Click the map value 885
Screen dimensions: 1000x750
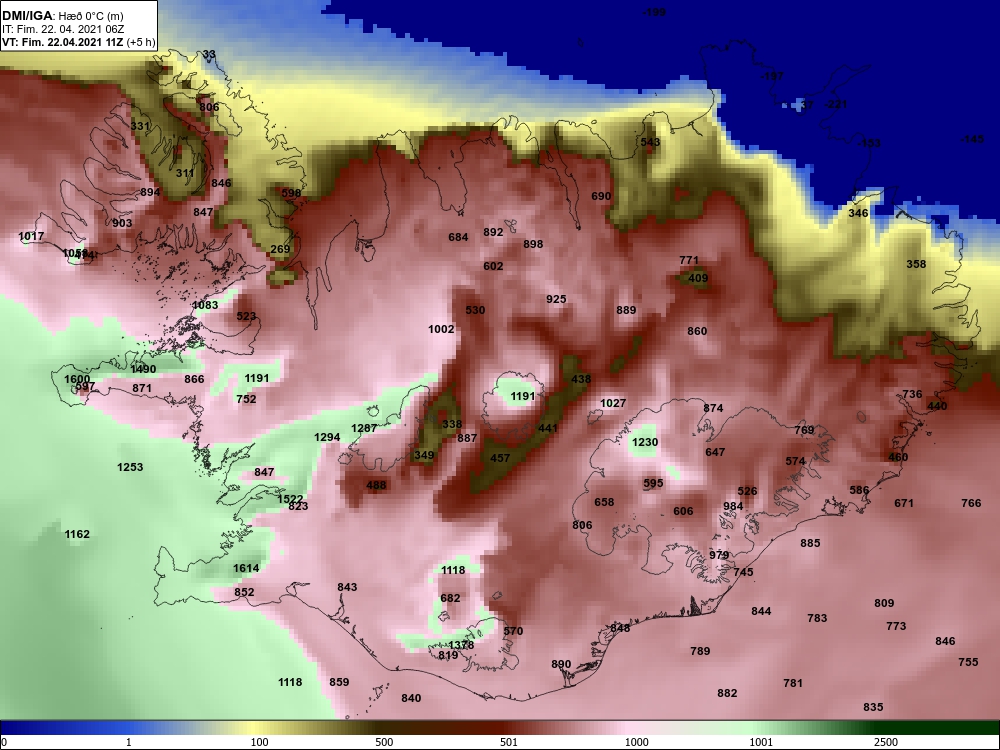click(x=810, y=543)
